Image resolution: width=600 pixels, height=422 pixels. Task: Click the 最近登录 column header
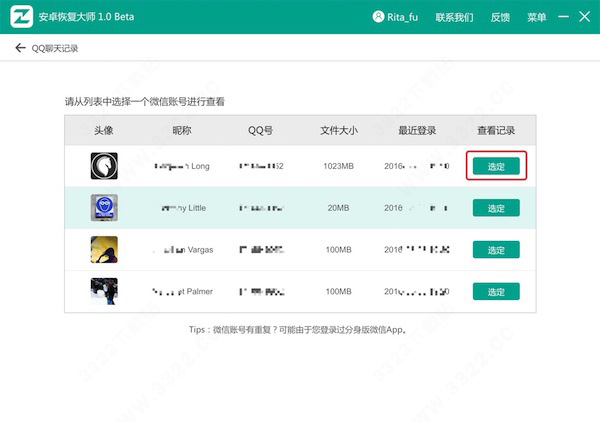click(x=417, y=130)
